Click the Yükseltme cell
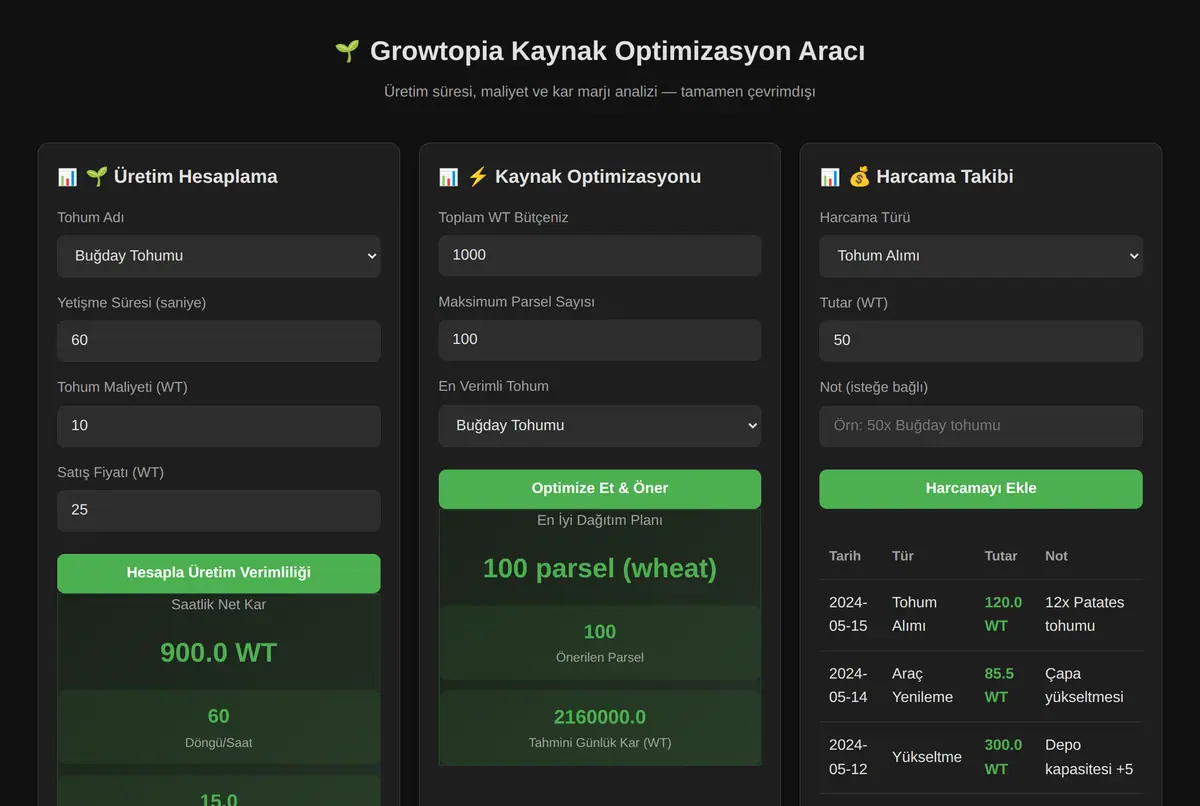 [x=927, y=757]
